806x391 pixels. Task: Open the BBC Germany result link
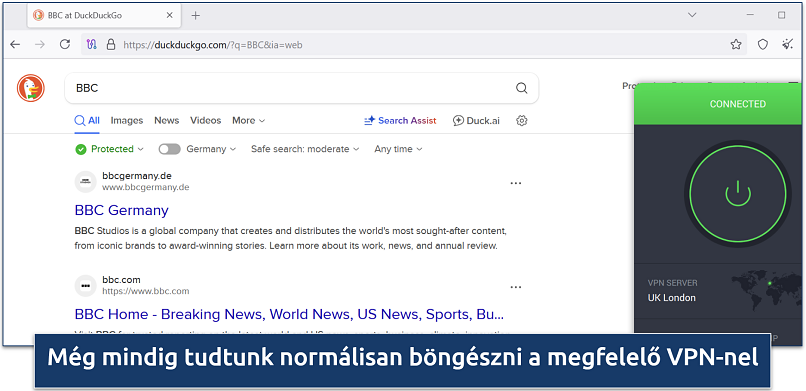[122, 210]
